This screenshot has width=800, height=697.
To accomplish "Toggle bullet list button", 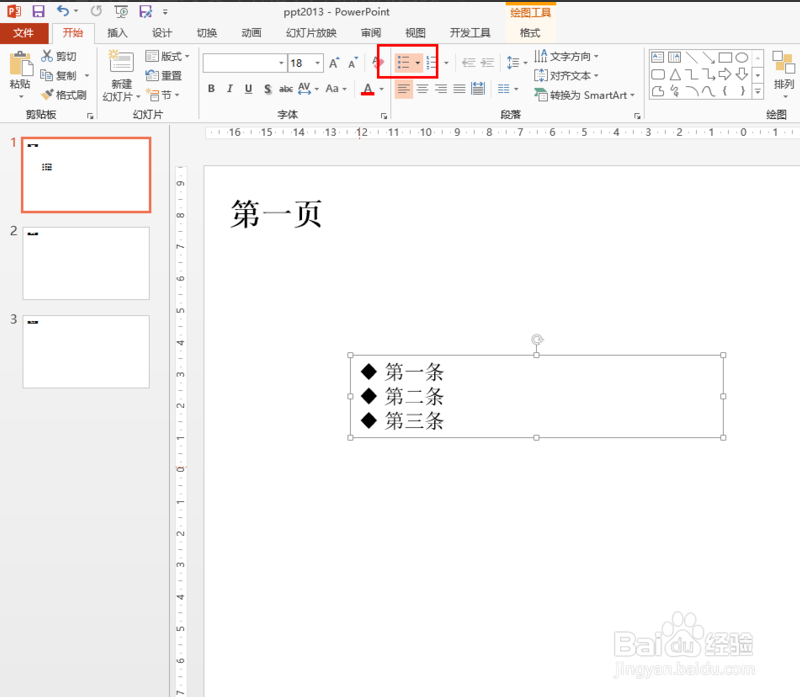I will click(404, 63).
